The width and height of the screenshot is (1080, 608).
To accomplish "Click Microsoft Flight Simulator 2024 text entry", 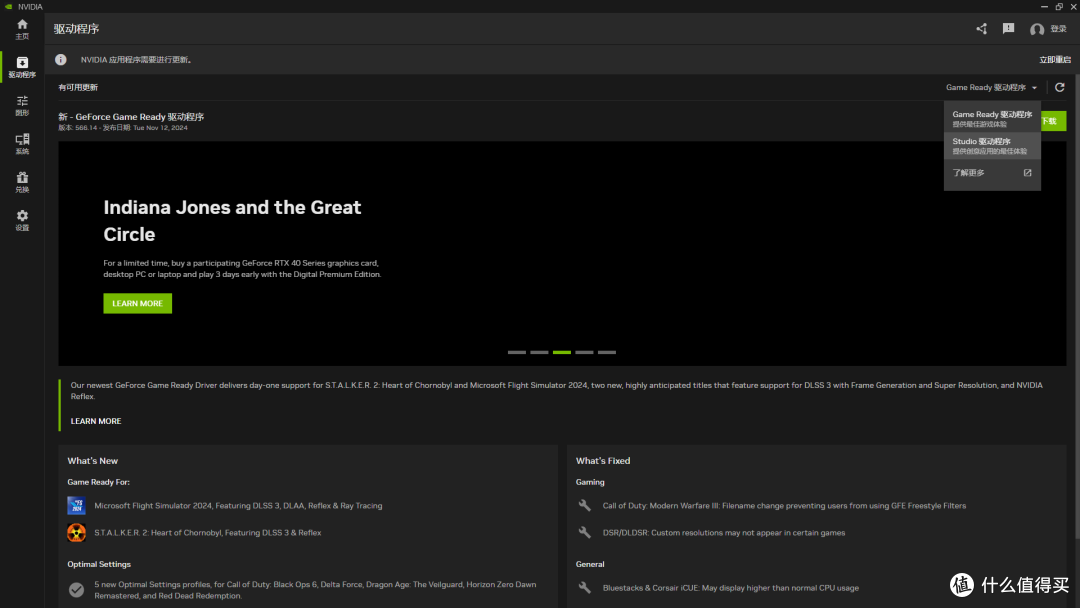I will [x=238, y=505].
